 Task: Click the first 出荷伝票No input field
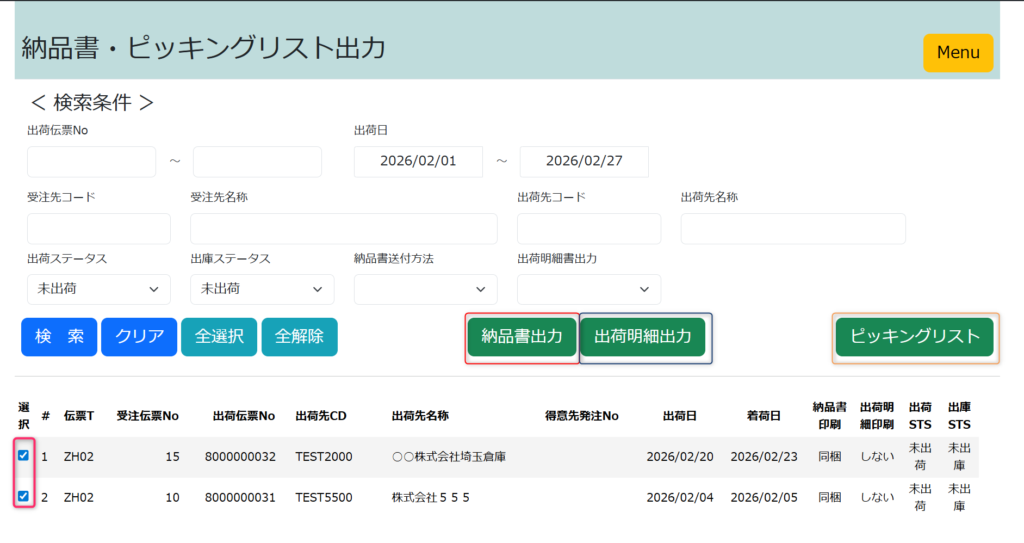pos(91,161)
